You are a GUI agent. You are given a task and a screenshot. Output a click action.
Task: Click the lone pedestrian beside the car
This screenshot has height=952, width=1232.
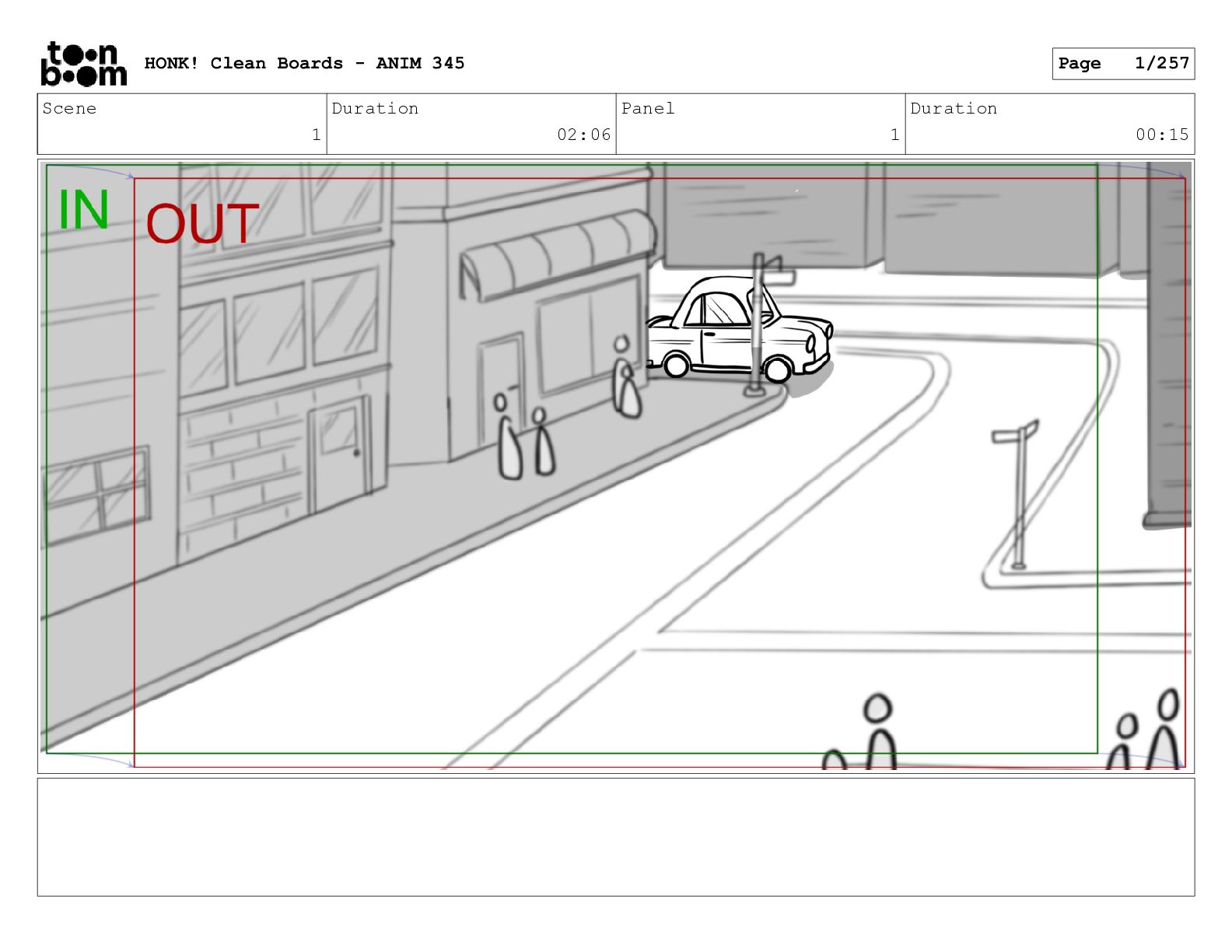pos(625,379)
